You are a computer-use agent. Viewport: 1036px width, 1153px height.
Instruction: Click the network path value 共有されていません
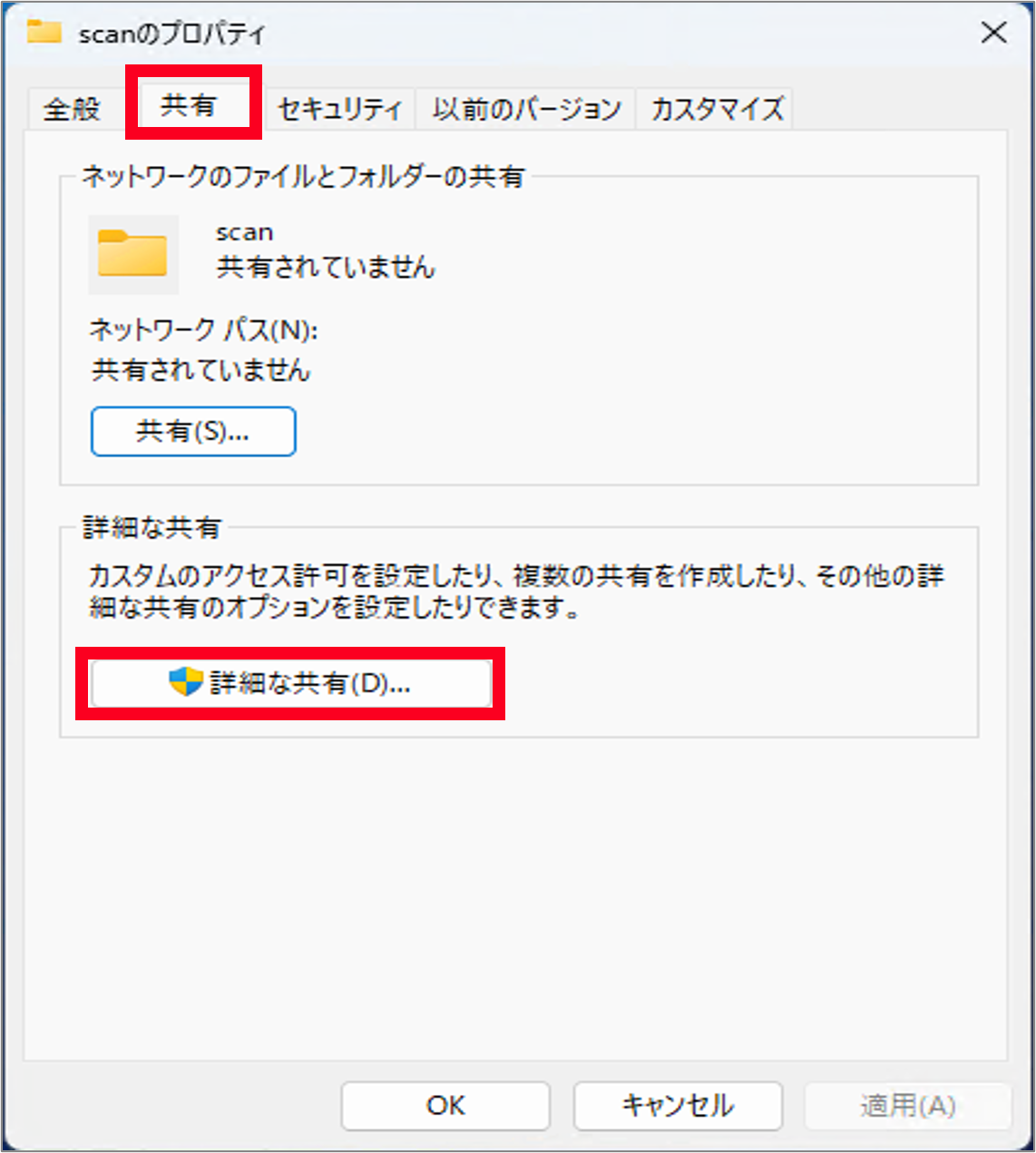[x=200, y=370]
